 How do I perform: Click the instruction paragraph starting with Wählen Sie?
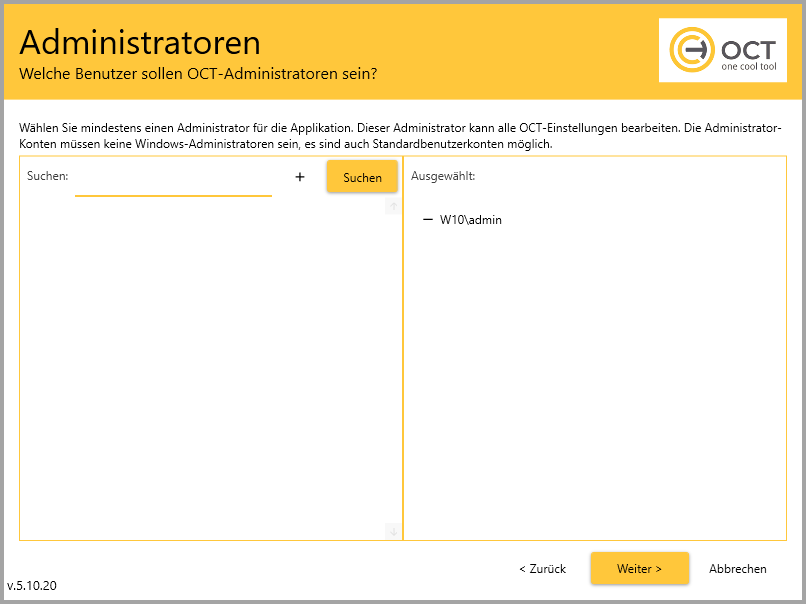point(400,136)
